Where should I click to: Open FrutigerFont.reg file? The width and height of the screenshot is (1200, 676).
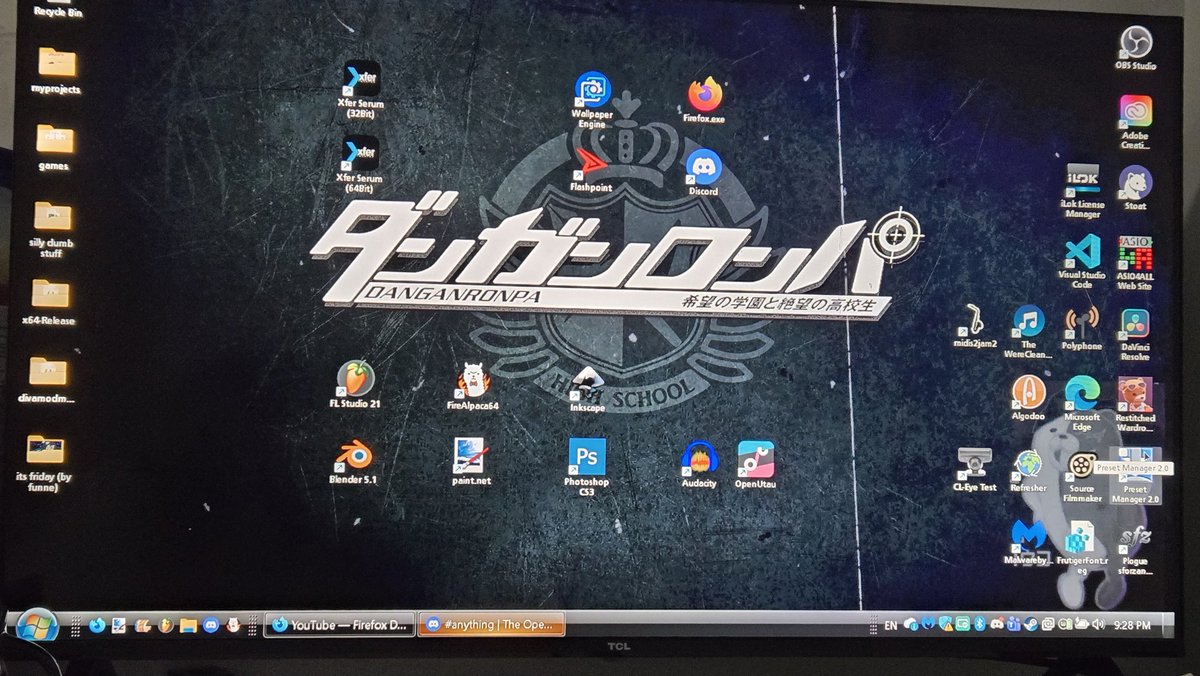point(1082,548)
